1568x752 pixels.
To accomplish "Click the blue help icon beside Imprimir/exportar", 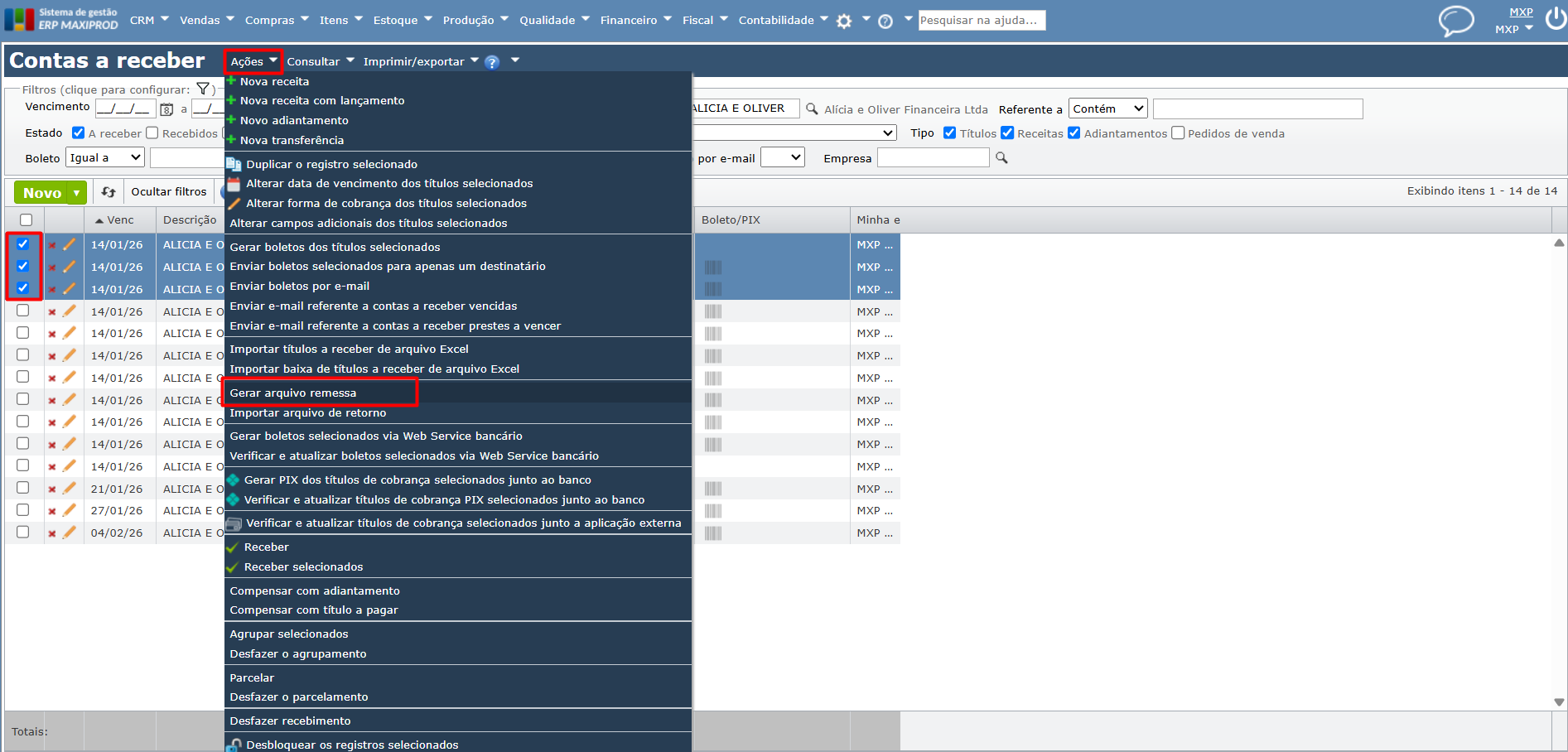I will 492,62.
